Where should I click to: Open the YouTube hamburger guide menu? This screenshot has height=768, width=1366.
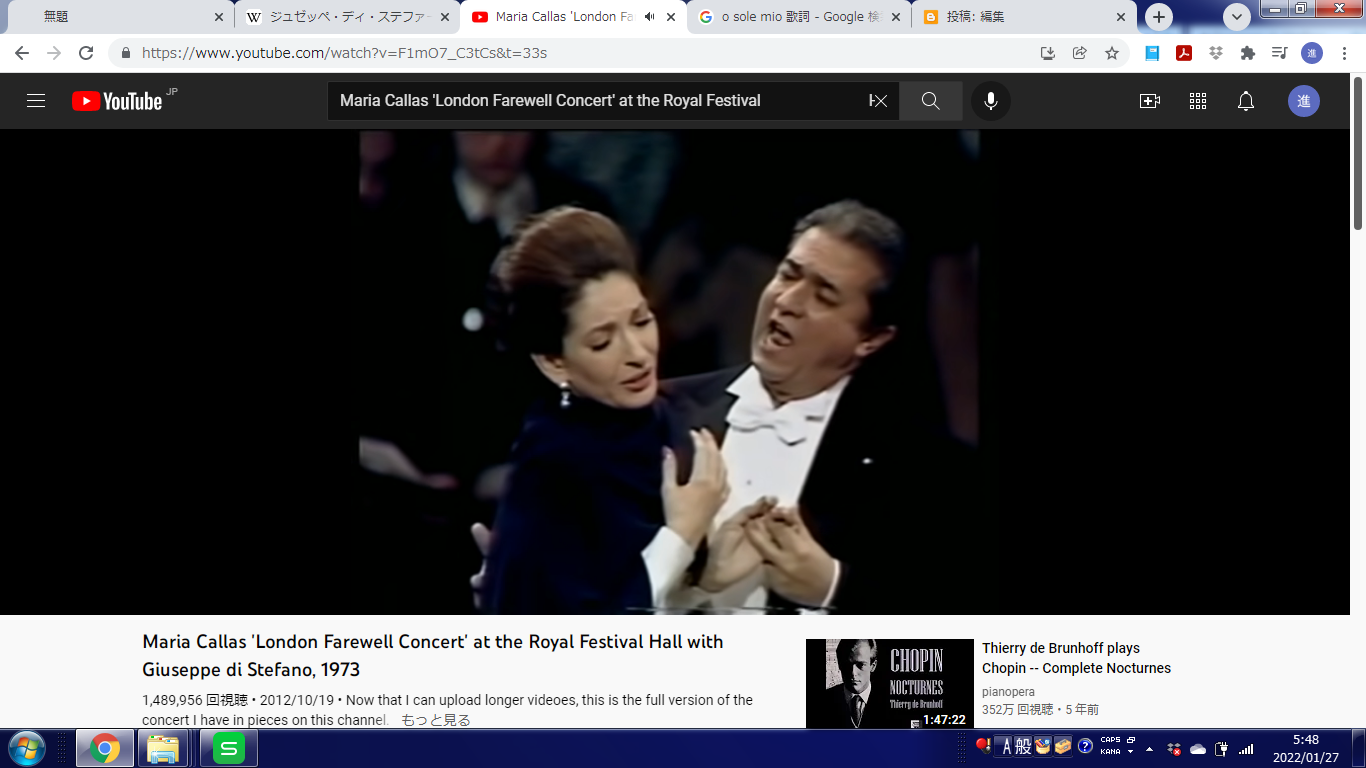36,101
